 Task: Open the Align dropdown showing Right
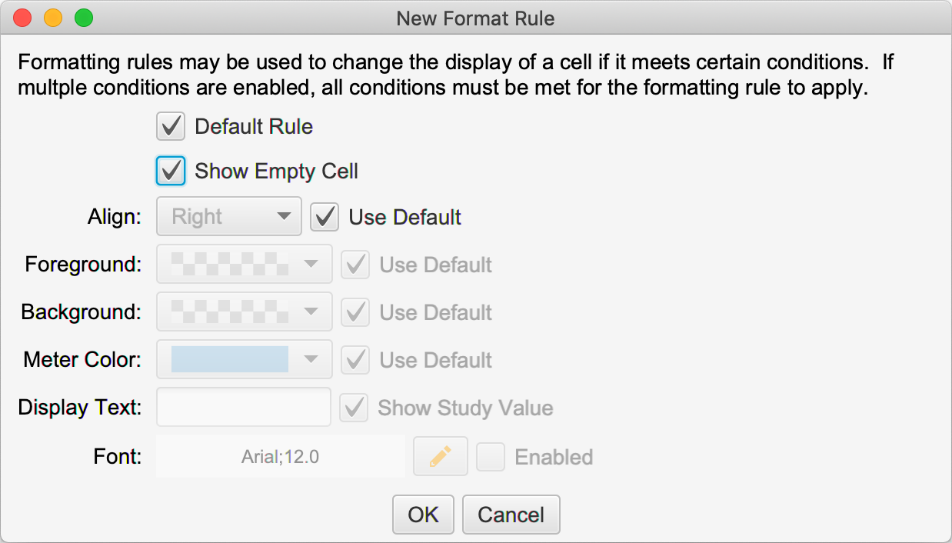[x=229, y=216]
